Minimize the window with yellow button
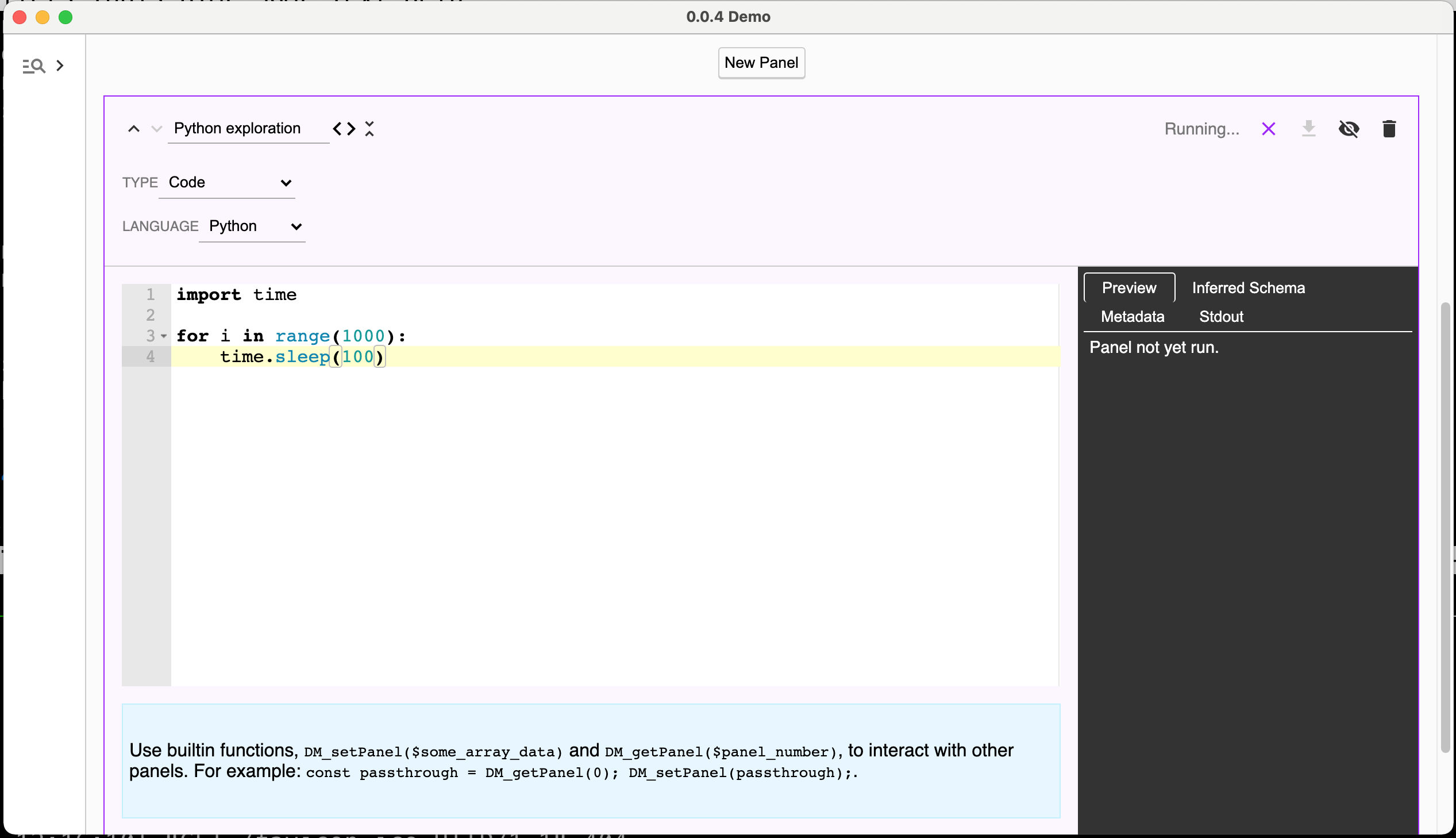The height and width of the screenshot is (838, 1456). click(43, 17)
